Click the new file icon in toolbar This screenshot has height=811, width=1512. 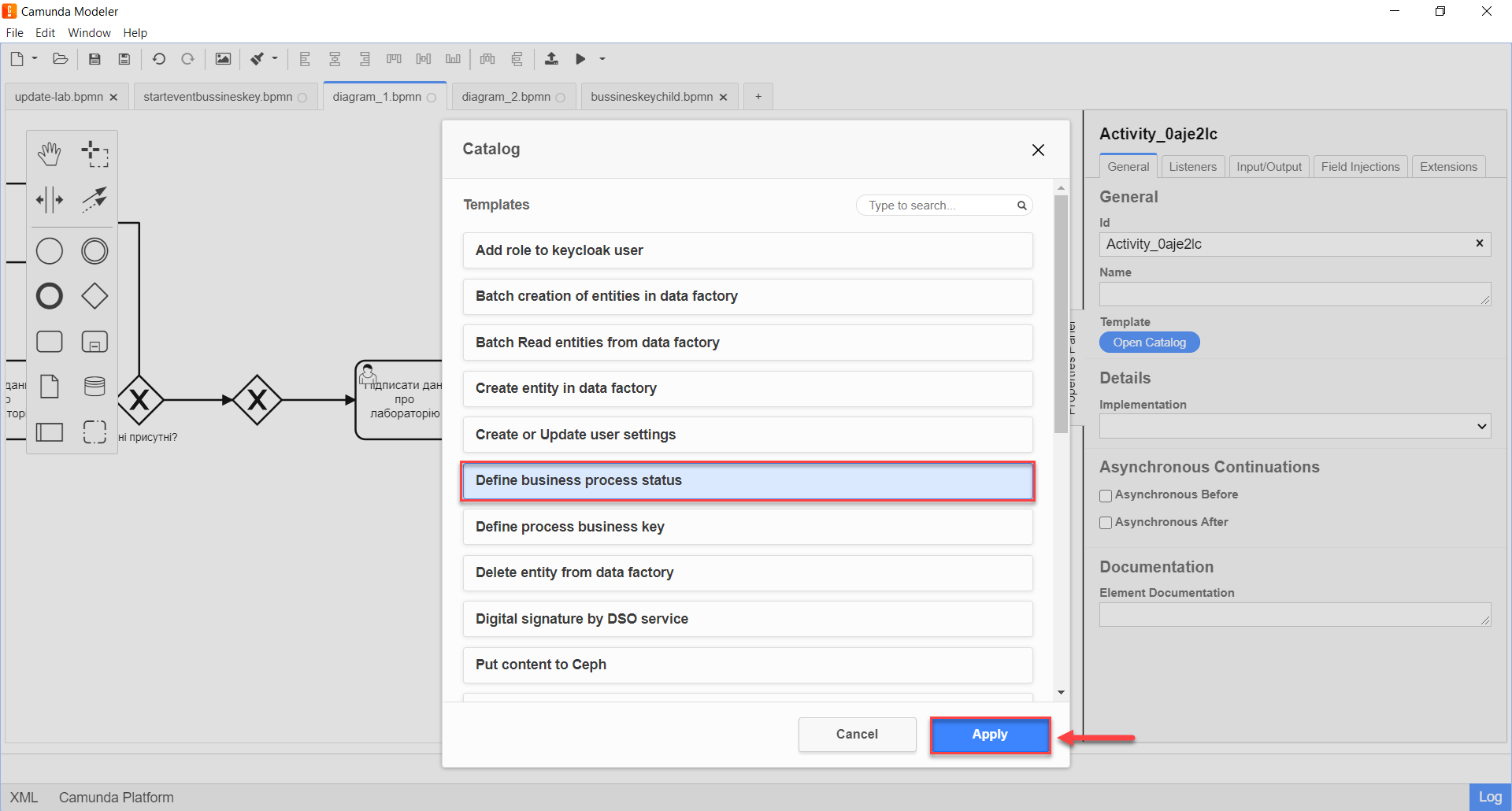click(17, 59)
